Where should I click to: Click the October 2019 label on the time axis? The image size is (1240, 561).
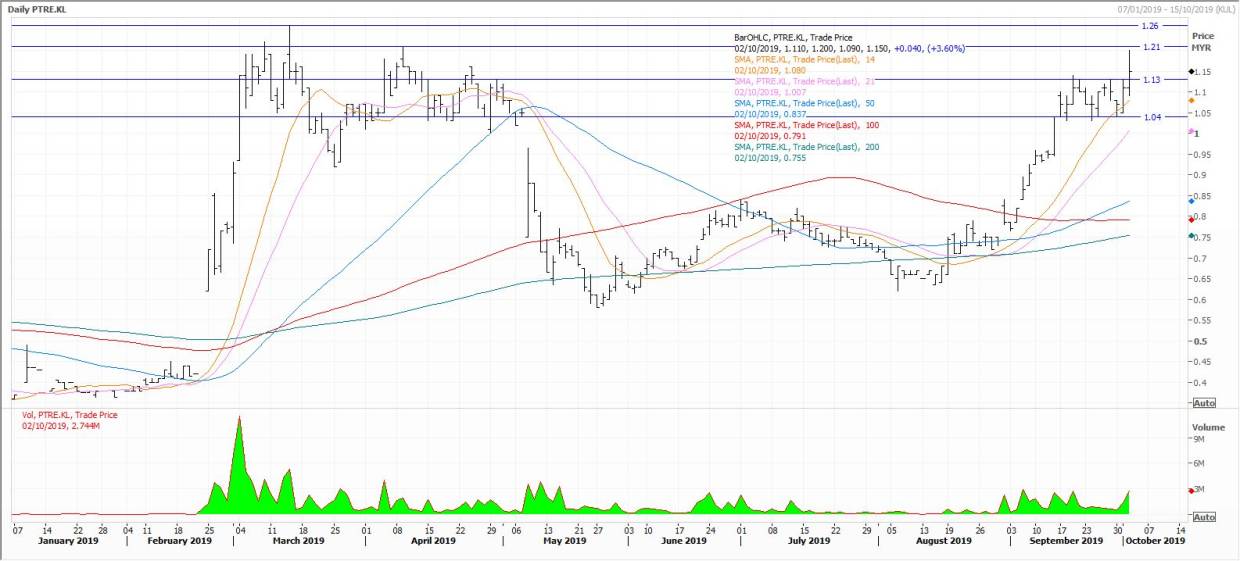[x=1153, y=541]
